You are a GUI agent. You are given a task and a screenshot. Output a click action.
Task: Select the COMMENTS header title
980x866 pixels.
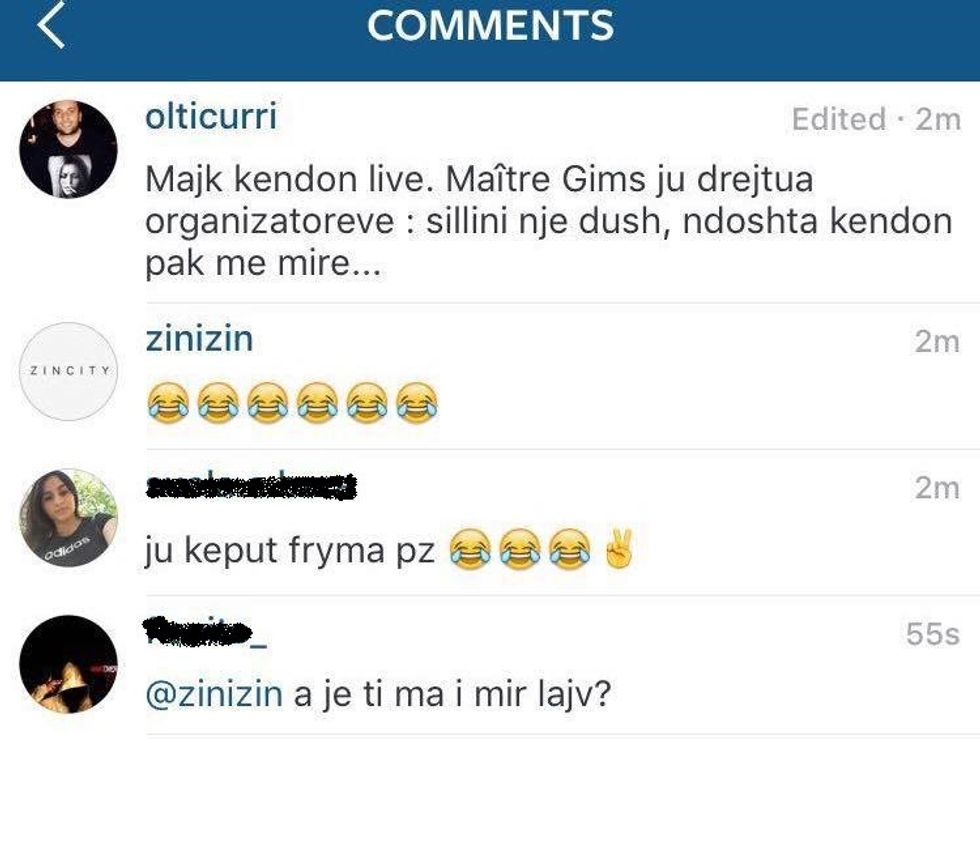point(490,26)
